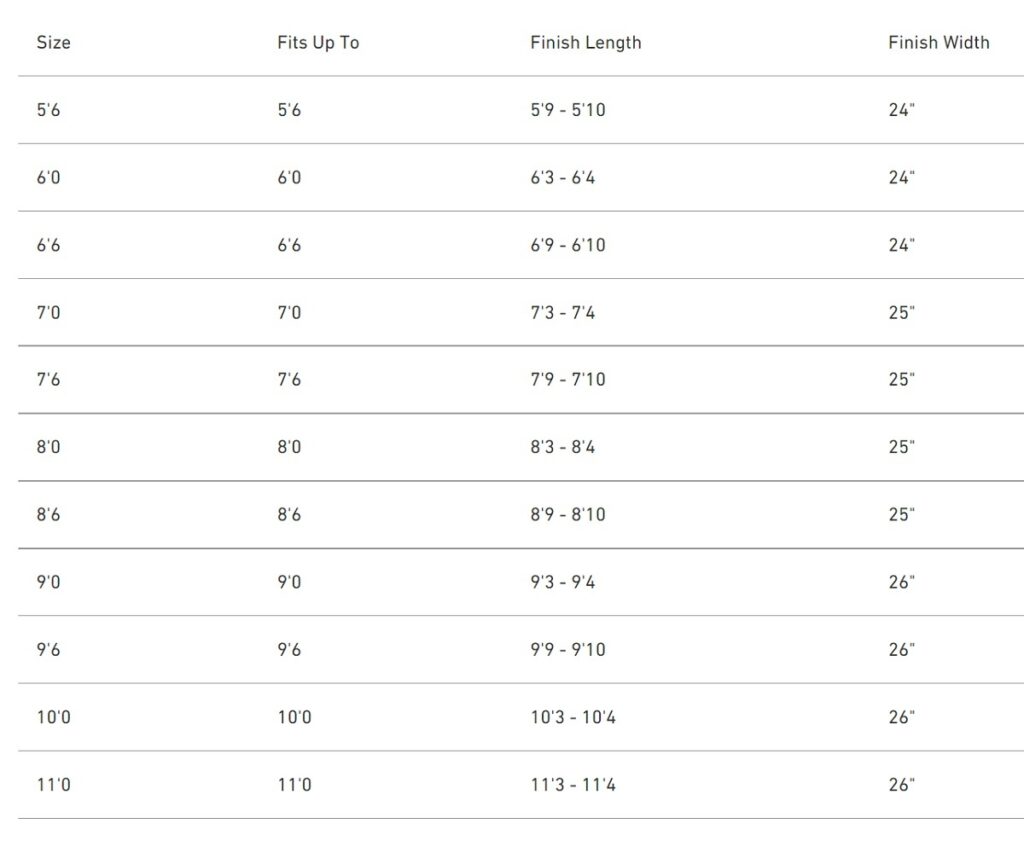
Task: Select the 7'6 size row label
Action: (x=48, y=380)
